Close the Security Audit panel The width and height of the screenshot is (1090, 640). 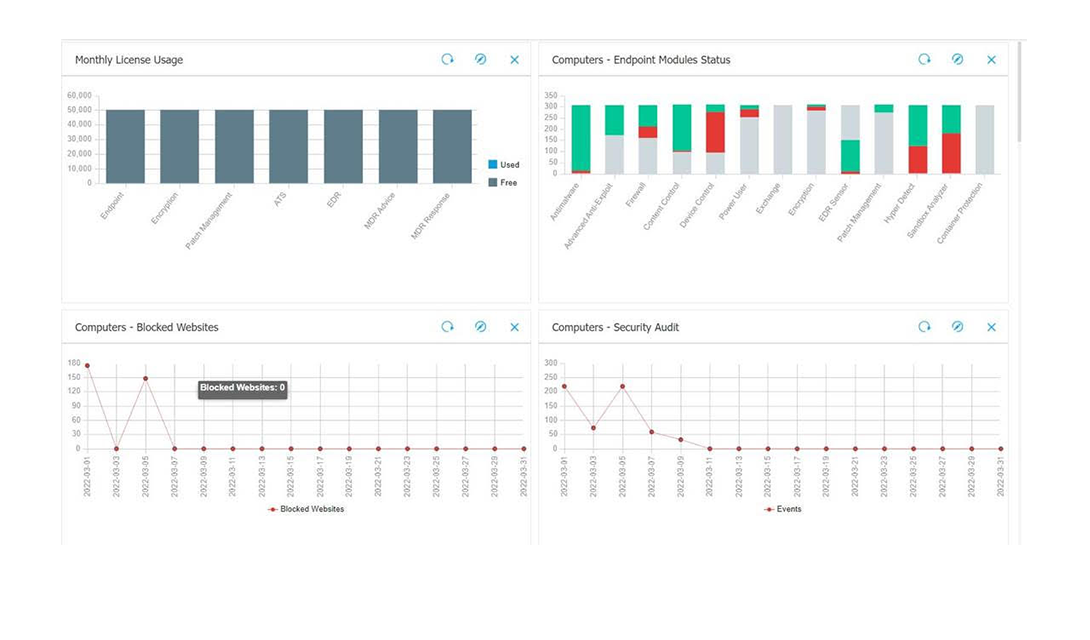[992, 327]
